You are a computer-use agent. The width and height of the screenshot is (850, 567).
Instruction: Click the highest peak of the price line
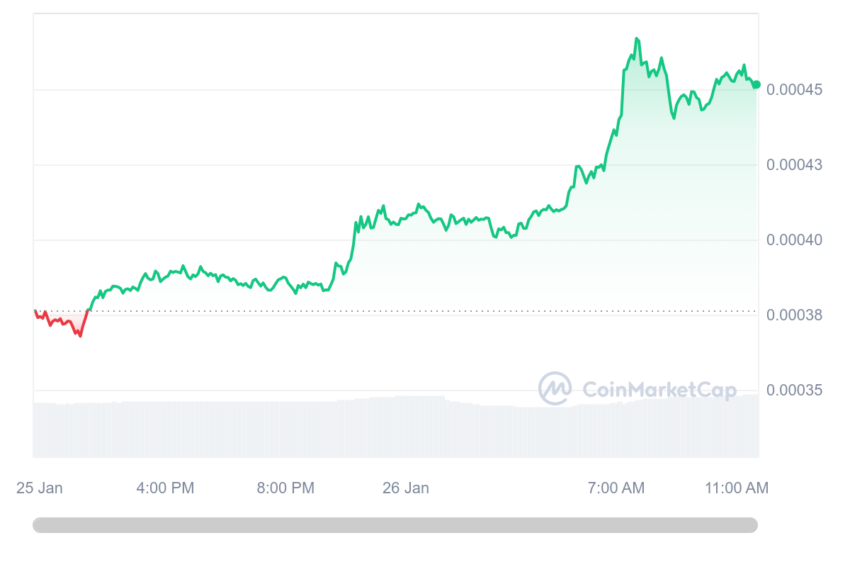(637, 39)
